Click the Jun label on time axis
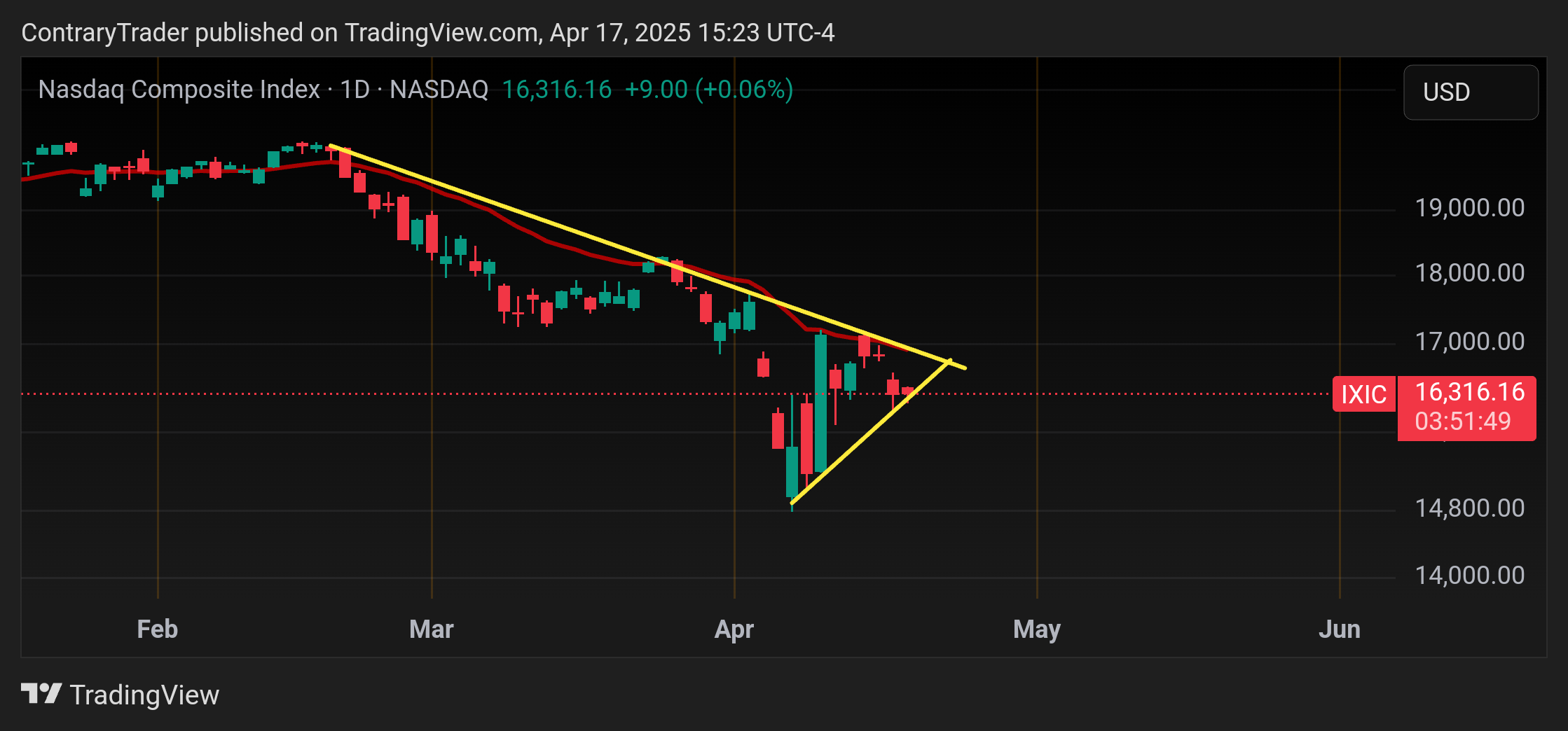This screenshot has width=1568, height=731. click(x=1340, y=629)
